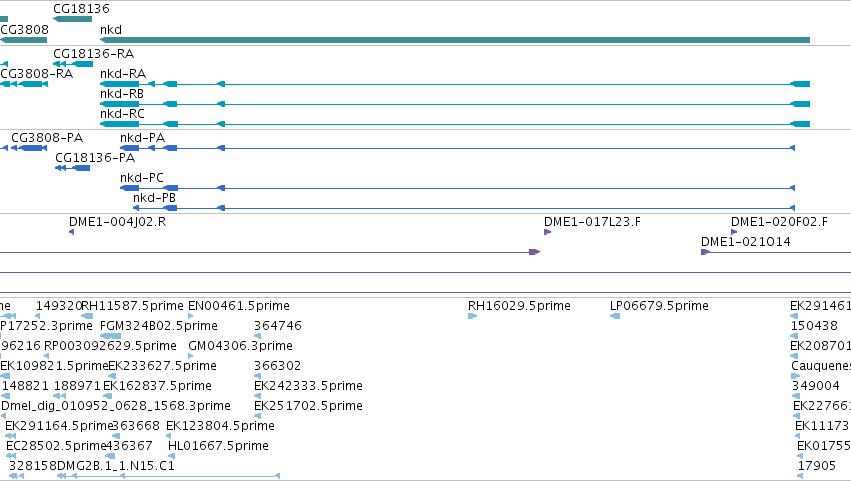
Task: Click the GM04306.3prime EST label
Action: [240, 346]
